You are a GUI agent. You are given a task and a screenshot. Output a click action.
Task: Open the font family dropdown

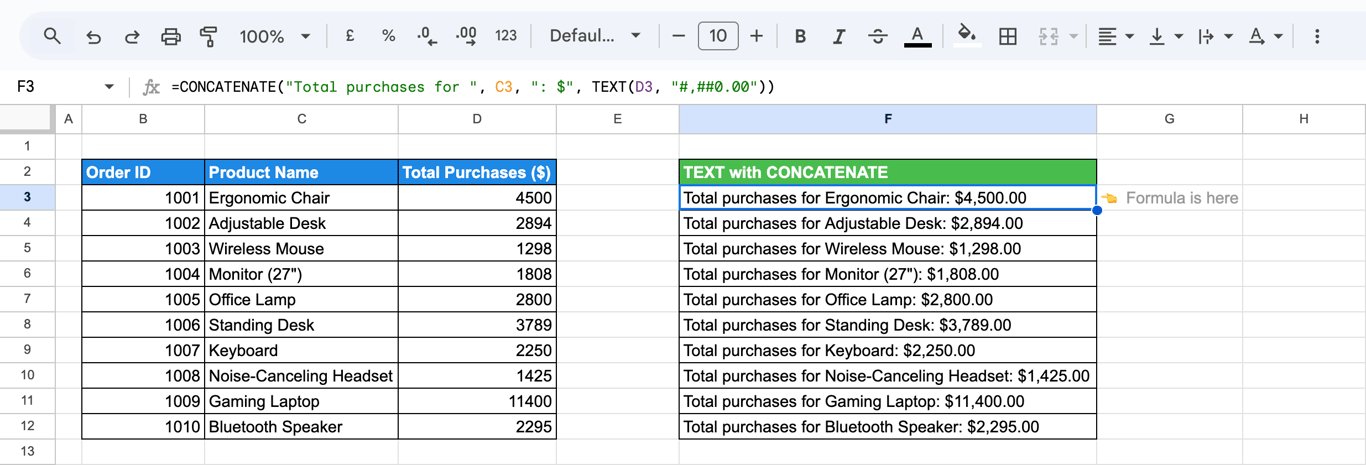pyautogui.click(x=595, y=36)
